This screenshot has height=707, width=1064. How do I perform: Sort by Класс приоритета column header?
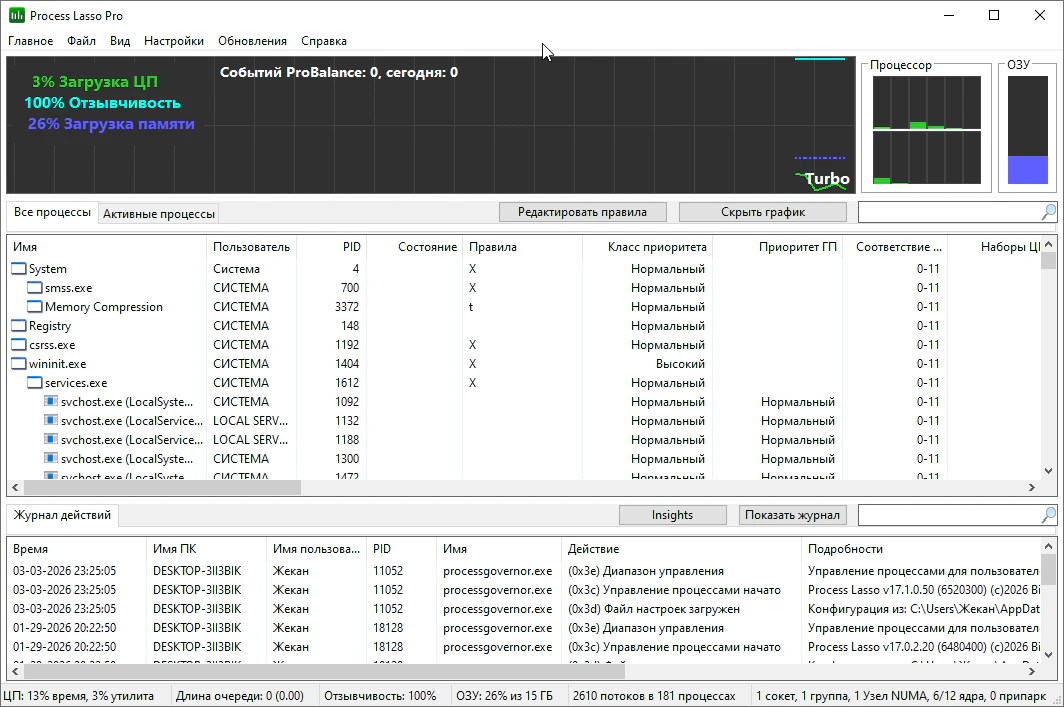(x=656, y=247)
